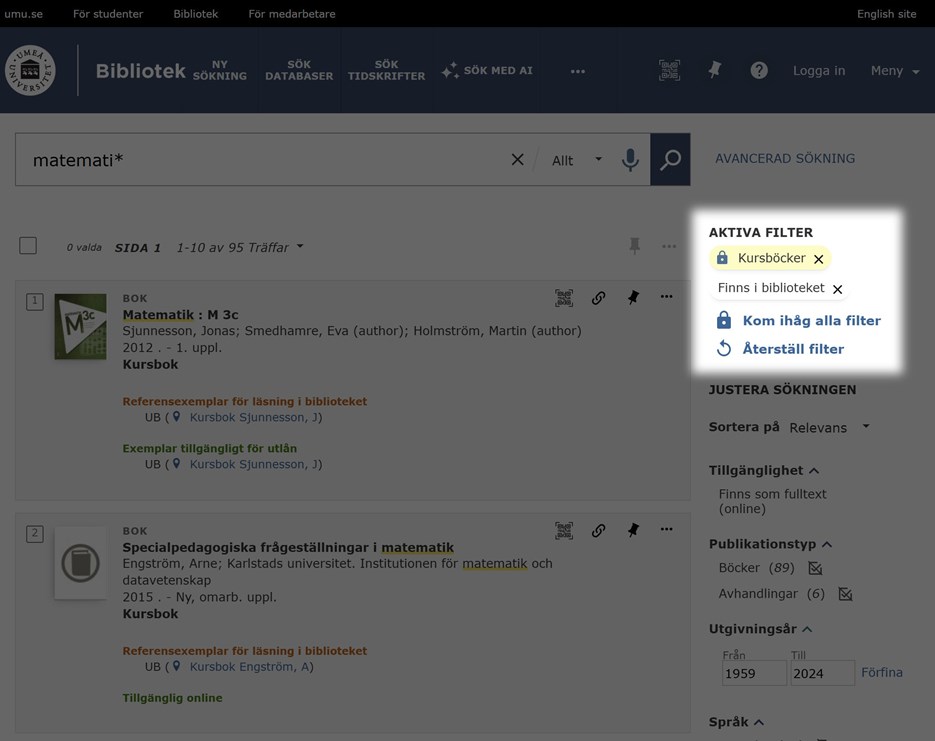935x741 pixels.
Task: Tick the select all results checkbox
Action: pos(28,246)
